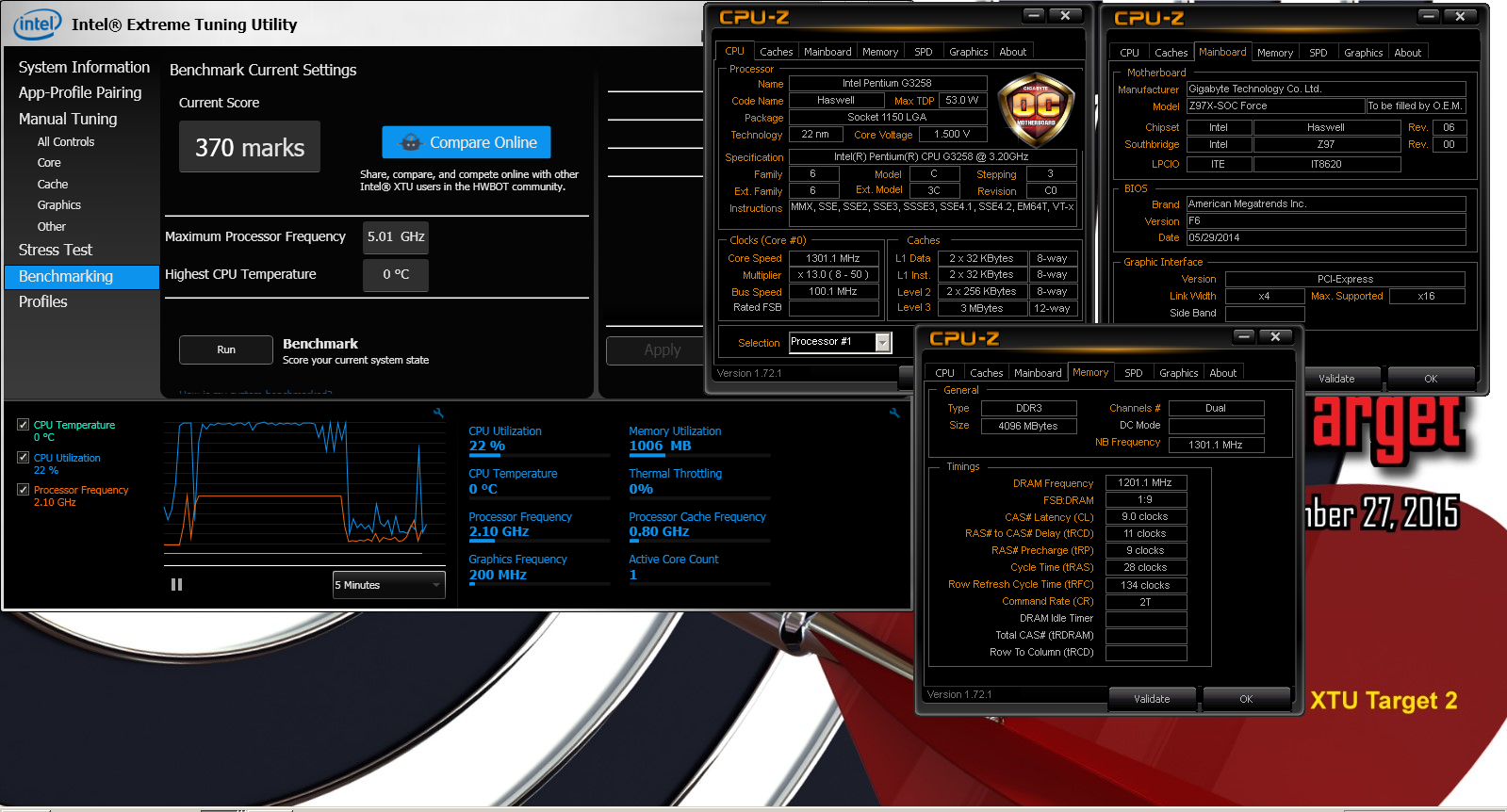Screen dimensions: 1507x812
Task: Click the DRAM Frequency 1201.1 MHz field
Action: 1145,482
